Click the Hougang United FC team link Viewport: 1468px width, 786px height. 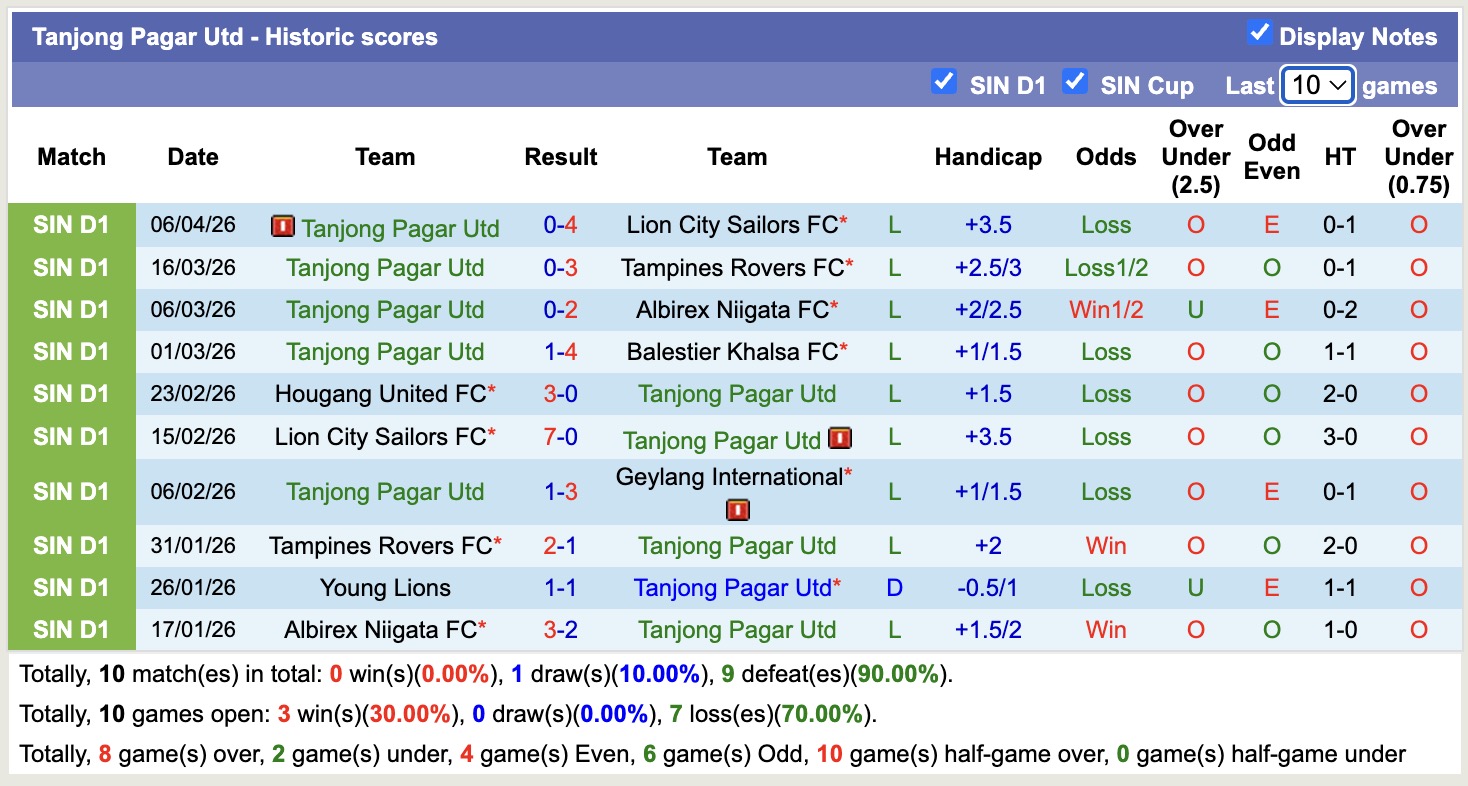point(380,394)
